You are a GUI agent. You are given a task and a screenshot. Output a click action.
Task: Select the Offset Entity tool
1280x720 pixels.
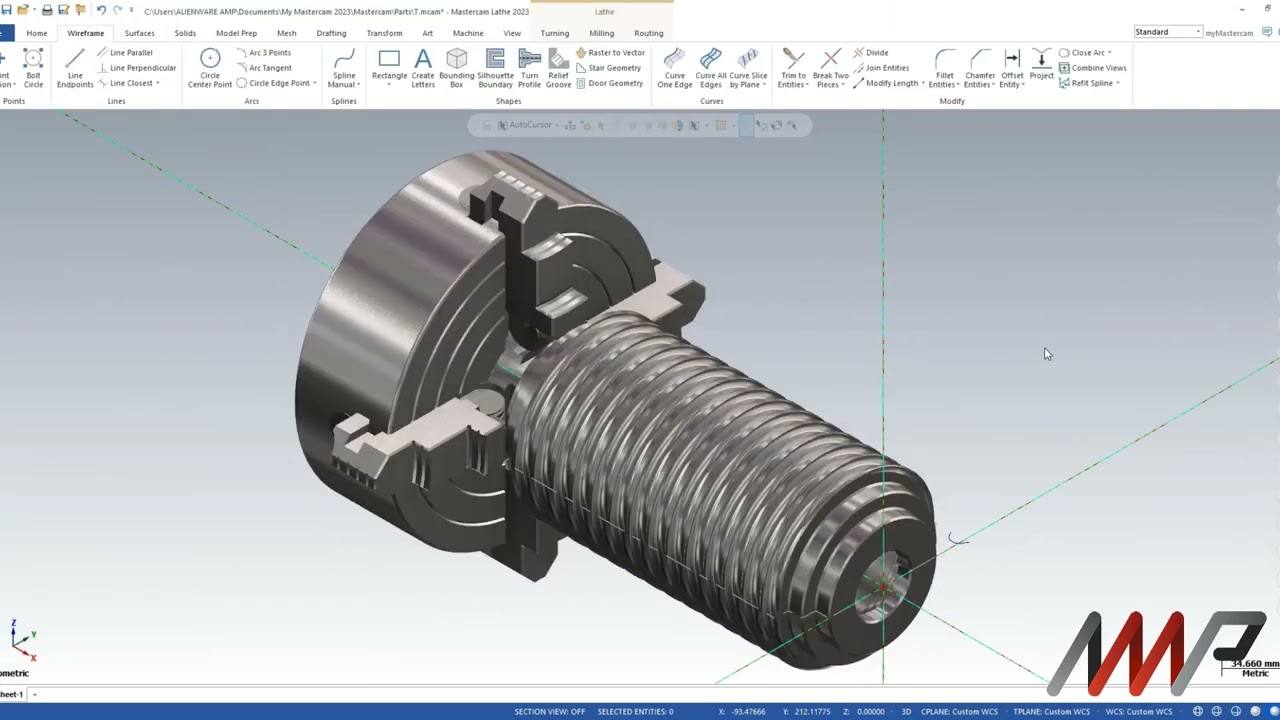click(1012, 68)
